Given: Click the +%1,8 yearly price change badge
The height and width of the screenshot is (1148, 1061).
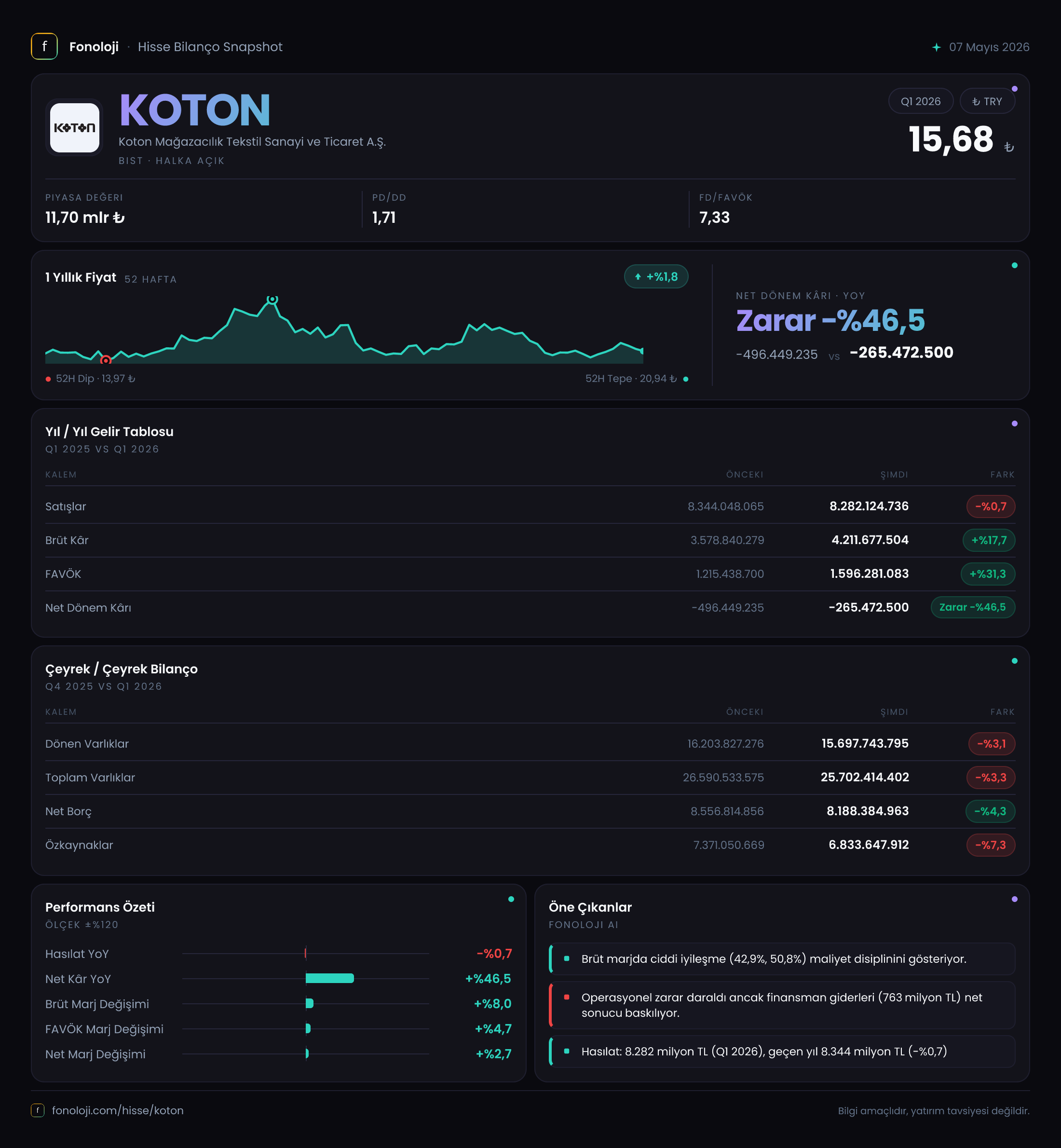Looking at the screenshot, I should (x=656, y=276).
